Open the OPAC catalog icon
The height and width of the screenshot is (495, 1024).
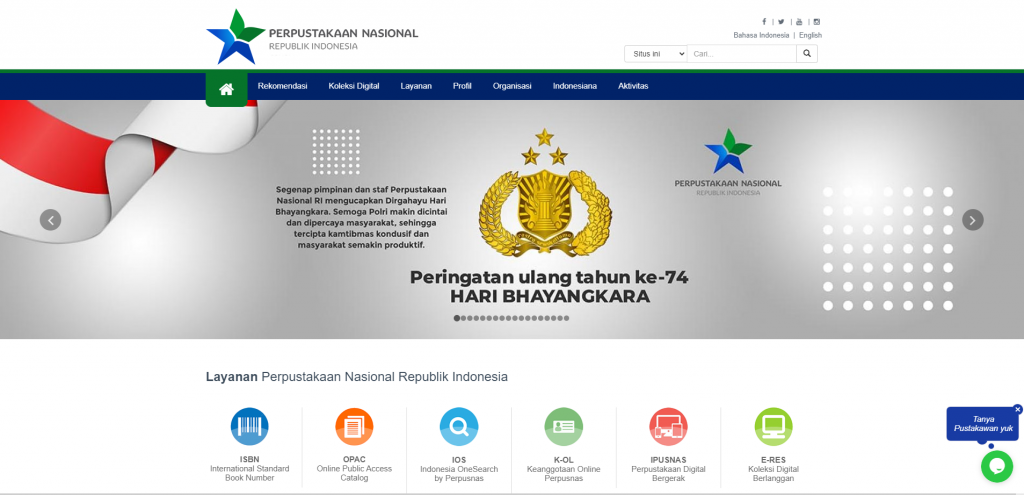(354, 427)
